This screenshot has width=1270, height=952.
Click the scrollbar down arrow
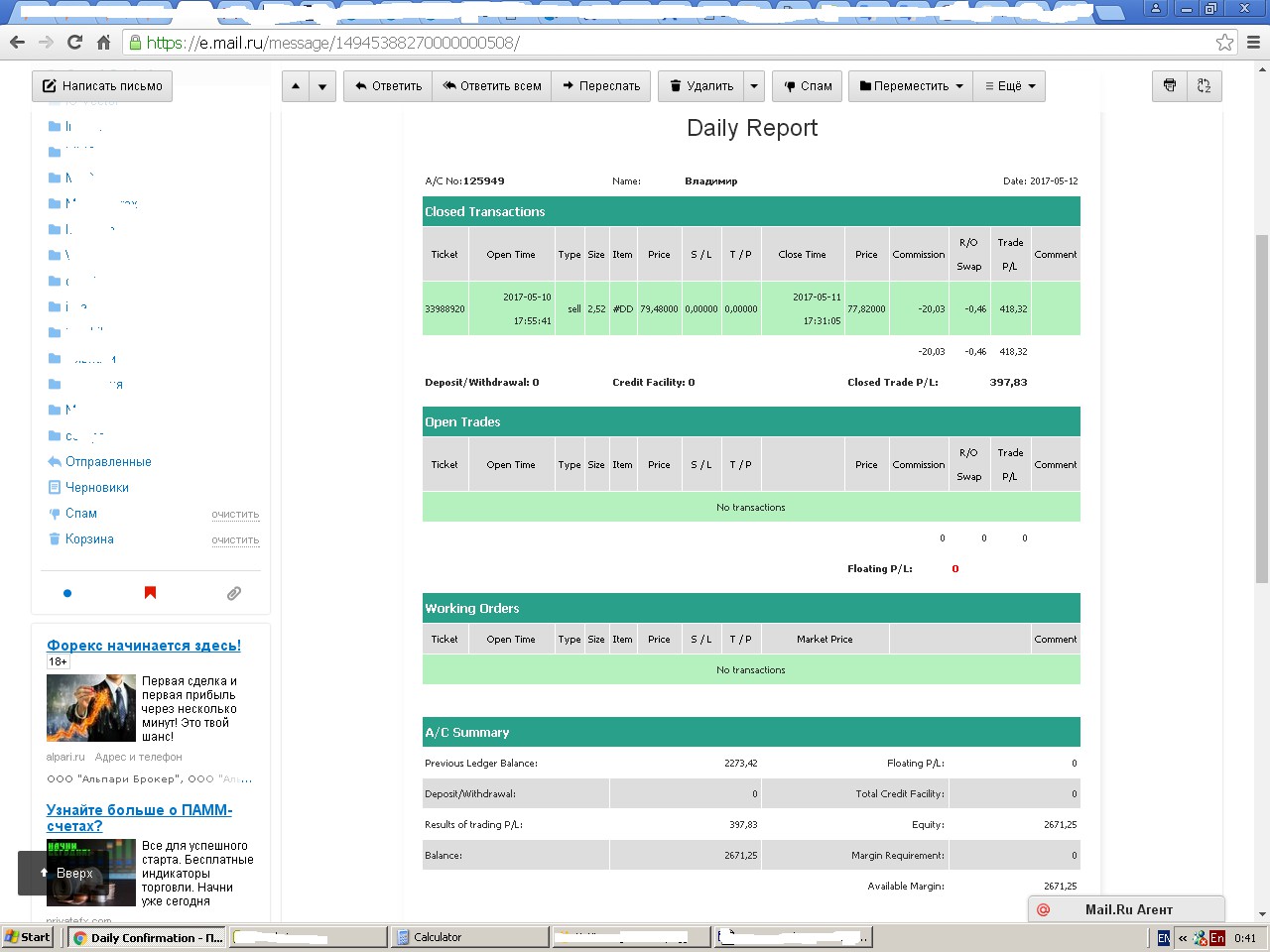point(1262,914)
